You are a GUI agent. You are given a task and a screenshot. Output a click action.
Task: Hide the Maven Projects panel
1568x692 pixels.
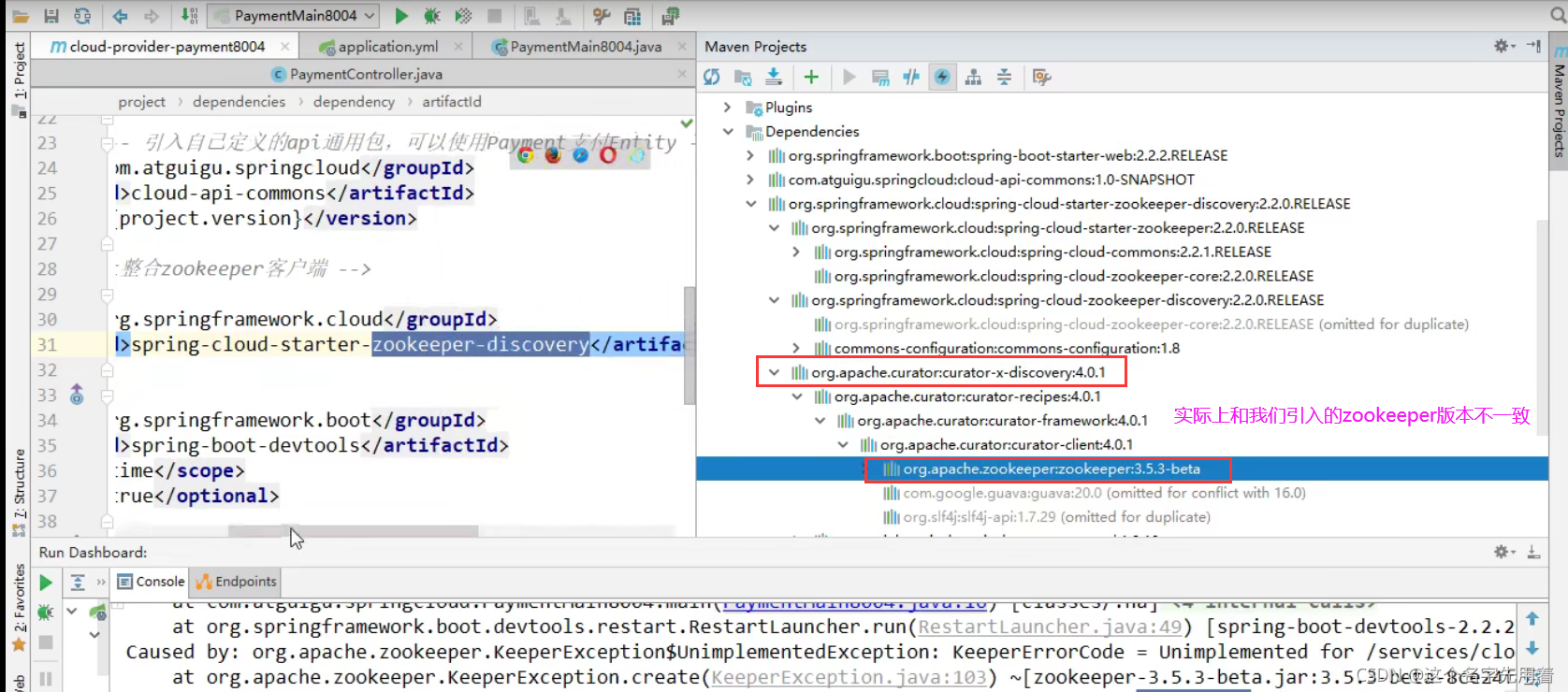(x=1534, y=46)
